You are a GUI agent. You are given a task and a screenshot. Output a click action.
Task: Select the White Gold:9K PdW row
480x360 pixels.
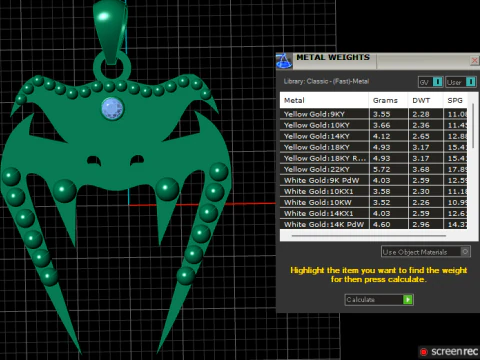(x=373, y=180)
